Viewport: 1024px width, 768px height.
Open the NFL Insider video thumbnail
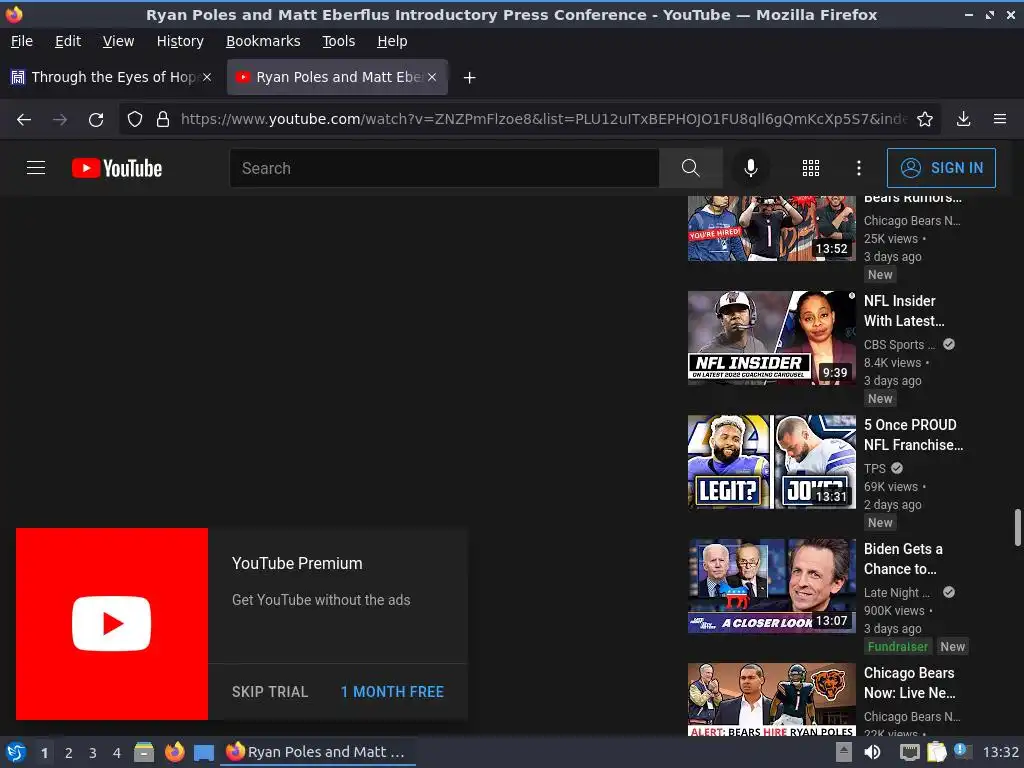(x=771, y=338)
